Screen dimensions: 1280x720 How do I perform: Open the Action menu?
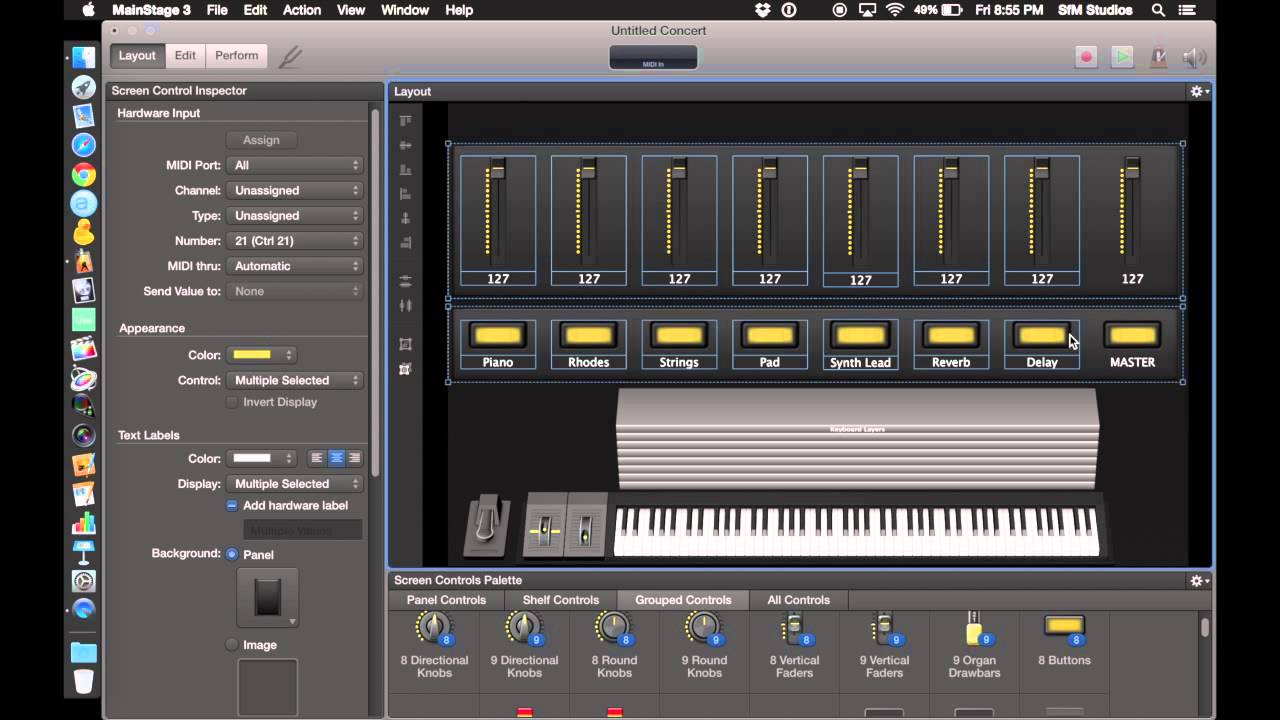point(301,10)
